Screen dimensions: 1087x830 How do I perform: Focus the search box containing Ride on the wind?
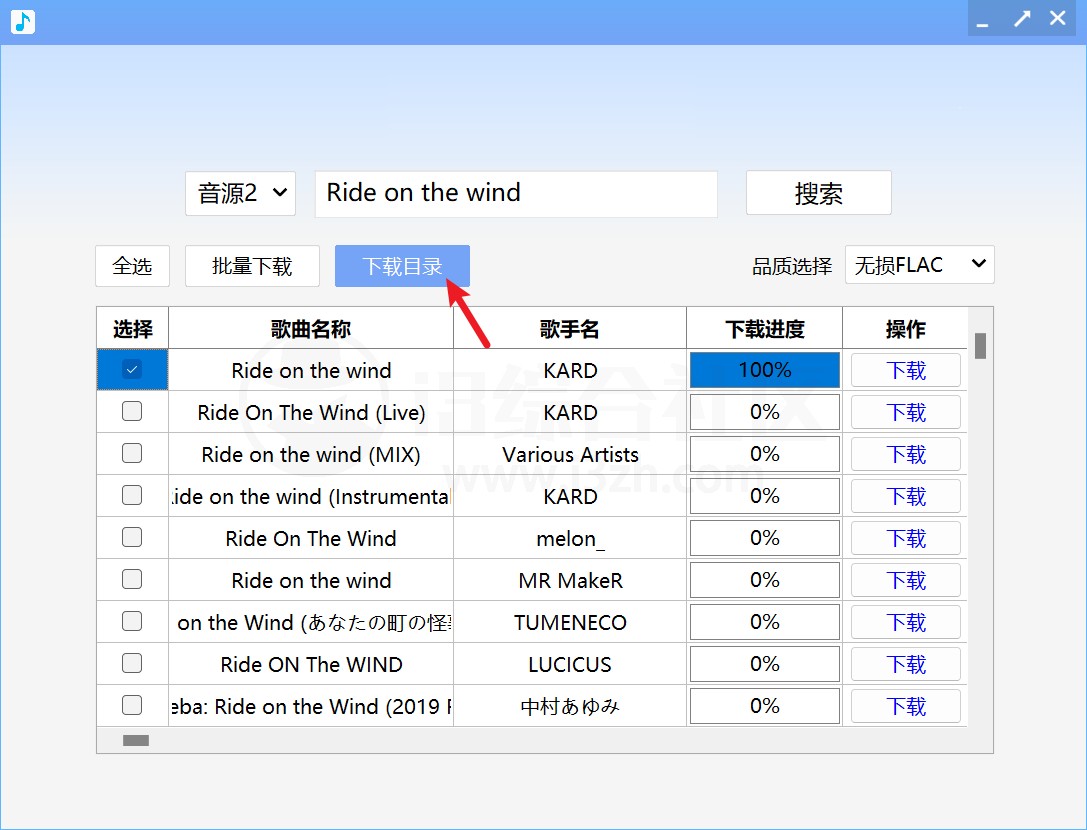pos(516,193)
